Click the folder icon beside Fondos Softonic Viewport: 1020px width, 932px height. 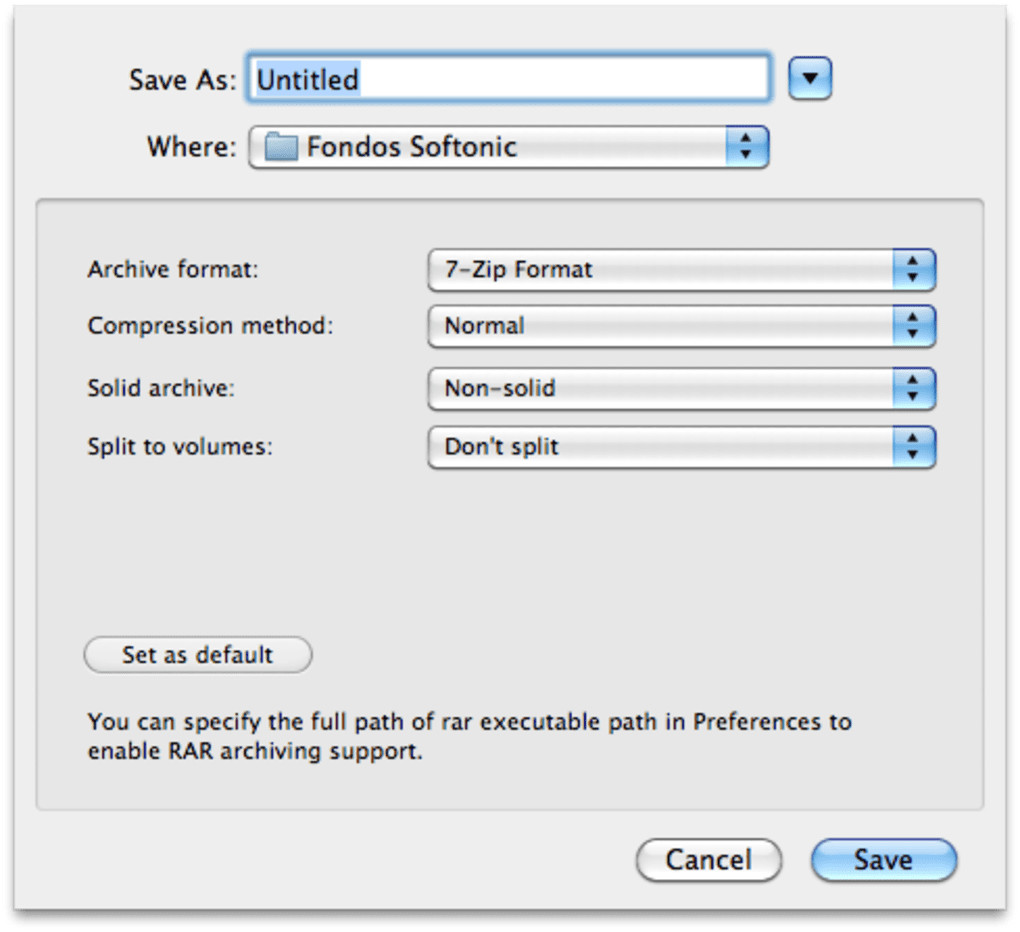point(282,148)
